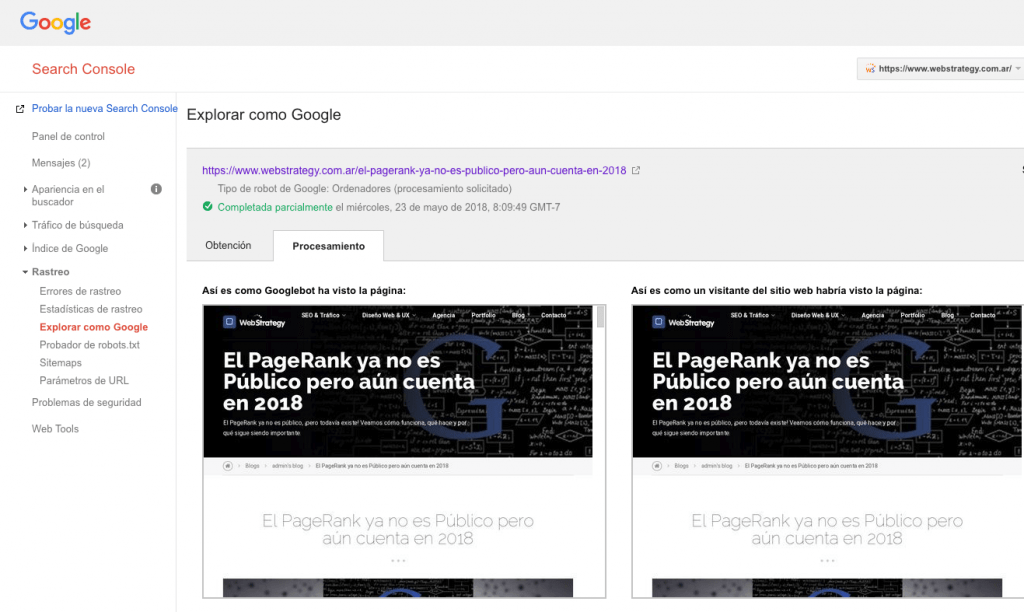This screenshot has width=1024, height=612.
Task: Select the Procesamiento tab
Action: point(328,246)
